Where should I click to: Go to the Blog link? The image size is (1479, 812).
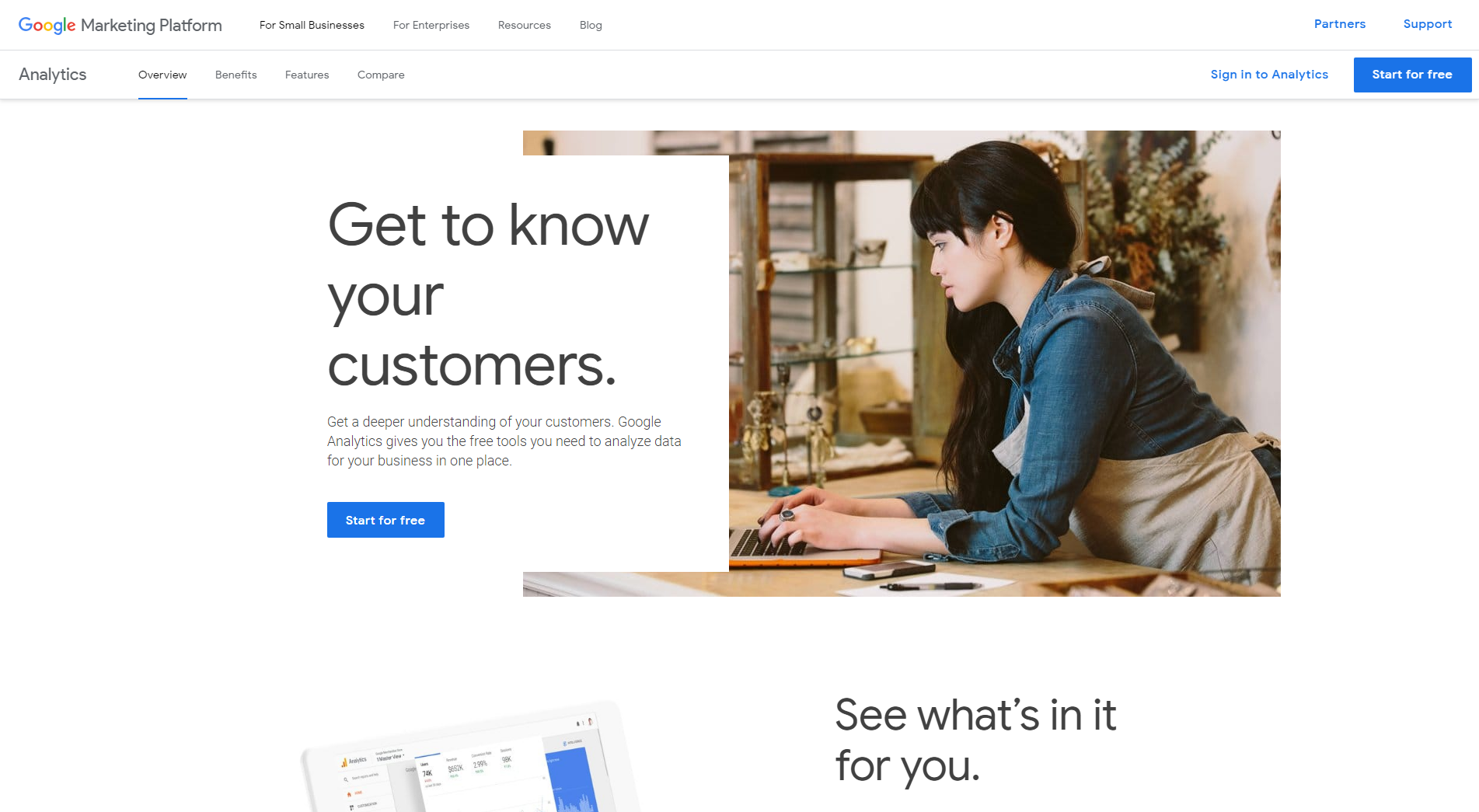(591, 25)
